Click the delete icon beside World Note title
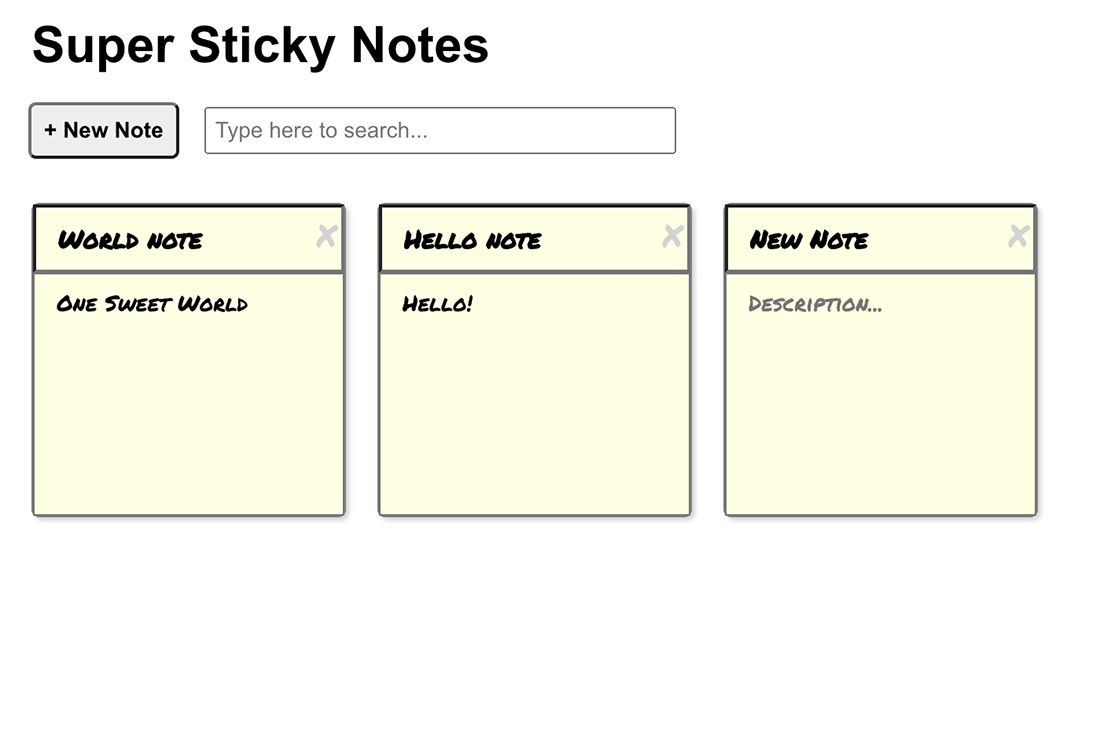This screenshot has height=750, width=1100. (326, 235)
